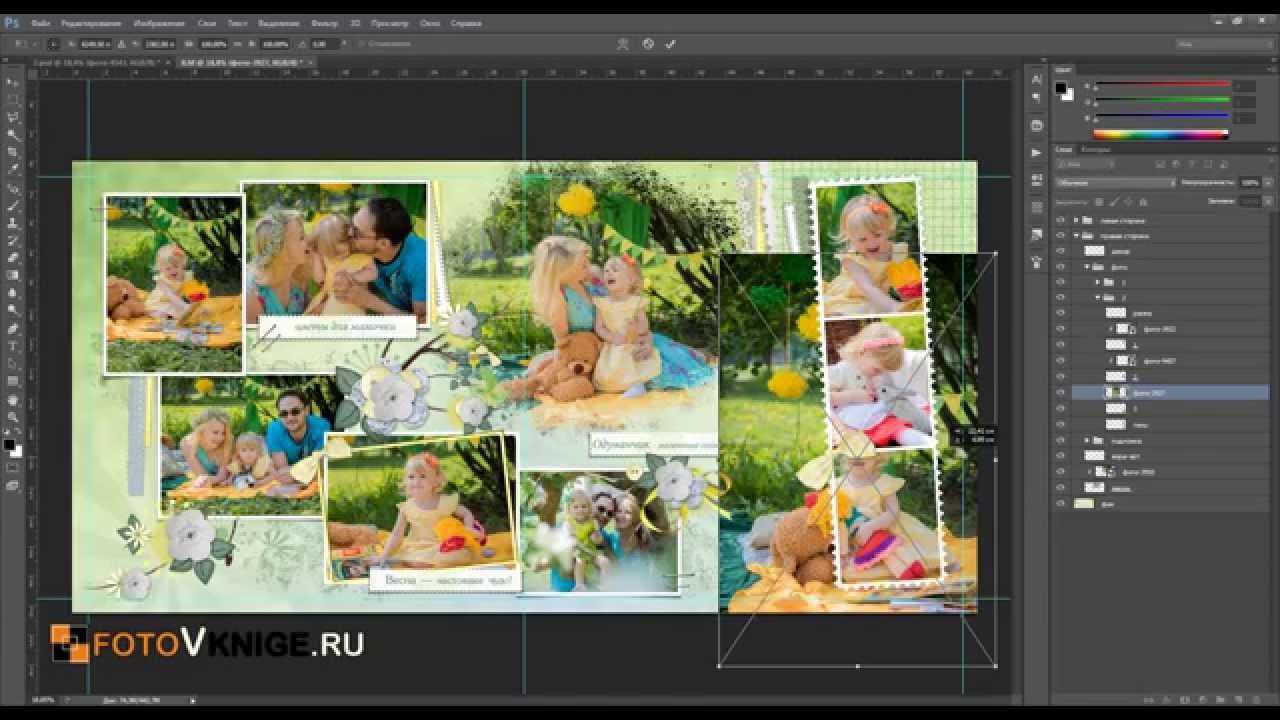
Task: Hide the 'правая сторона' group
Action: 1061,236
